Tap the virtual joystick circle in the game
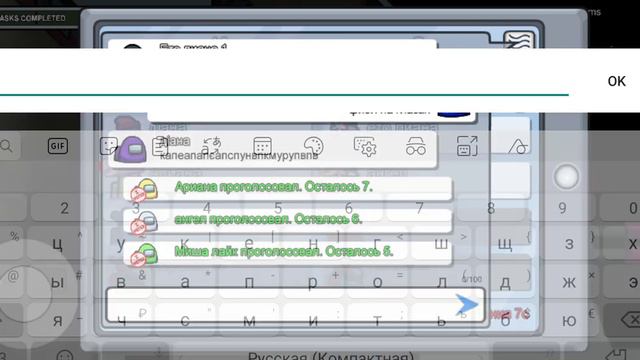The height and width of the screenshot is (360, 640). tap(24, 294)
